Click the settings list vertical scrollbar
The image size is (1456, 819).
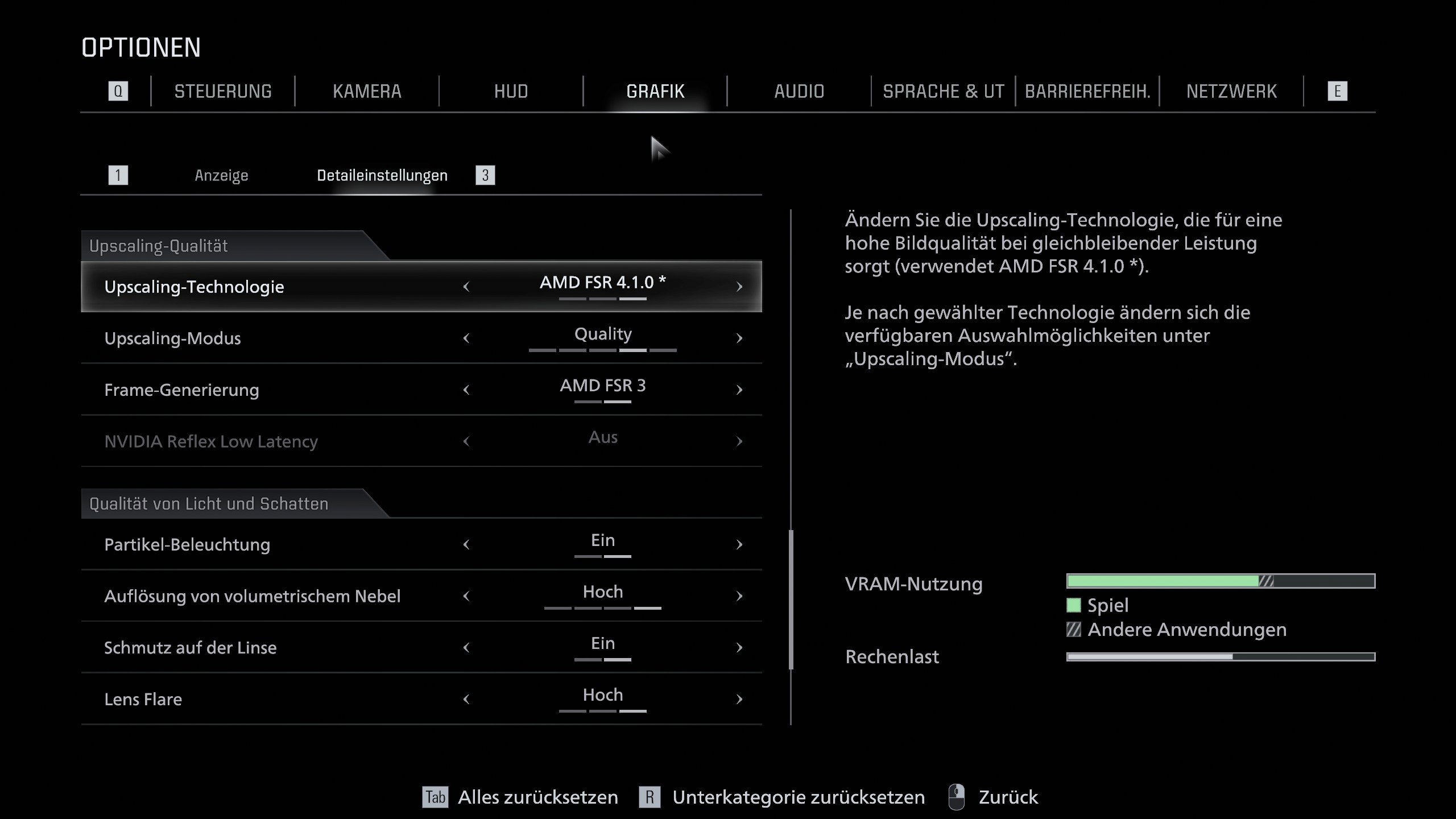pos(791,599)
